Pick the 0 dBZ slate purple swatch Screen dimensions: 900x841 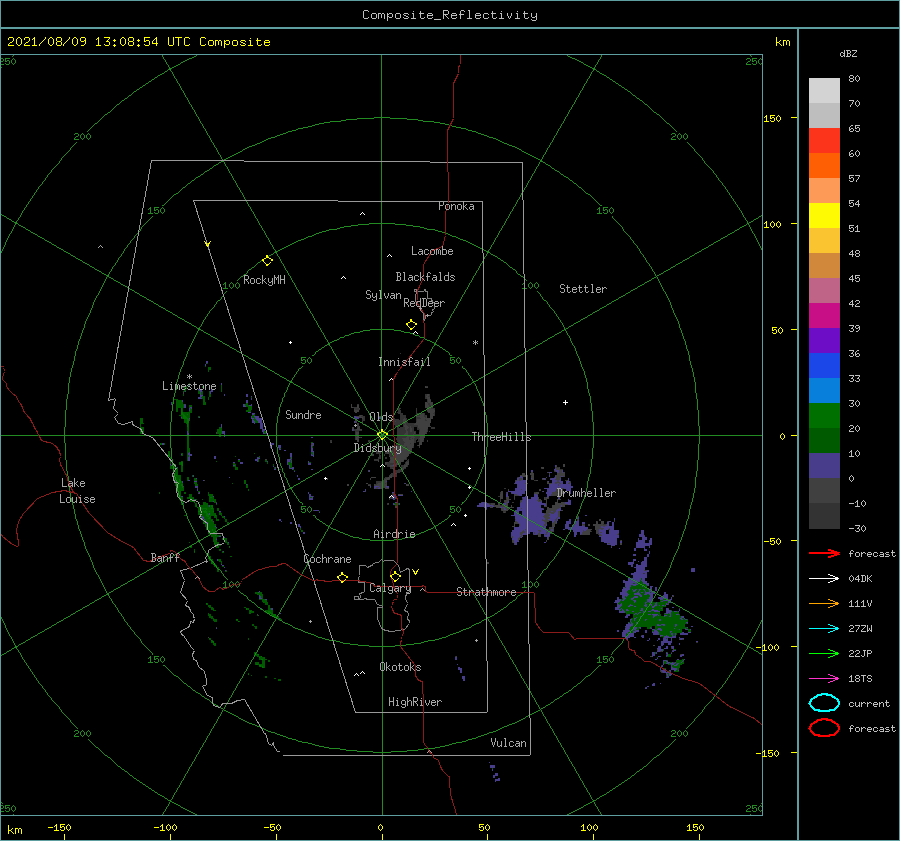click(824, 466)
